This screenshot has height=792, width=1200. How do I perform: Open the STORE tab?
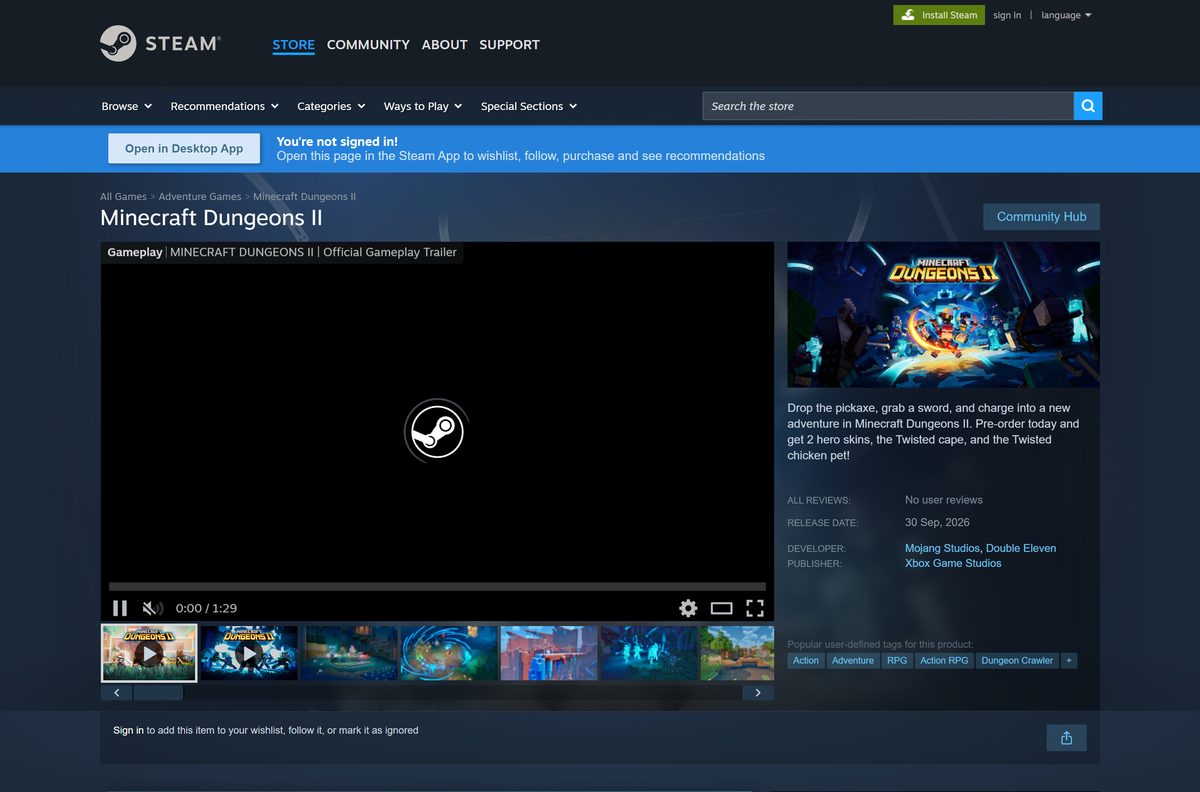tap(293, 45)
